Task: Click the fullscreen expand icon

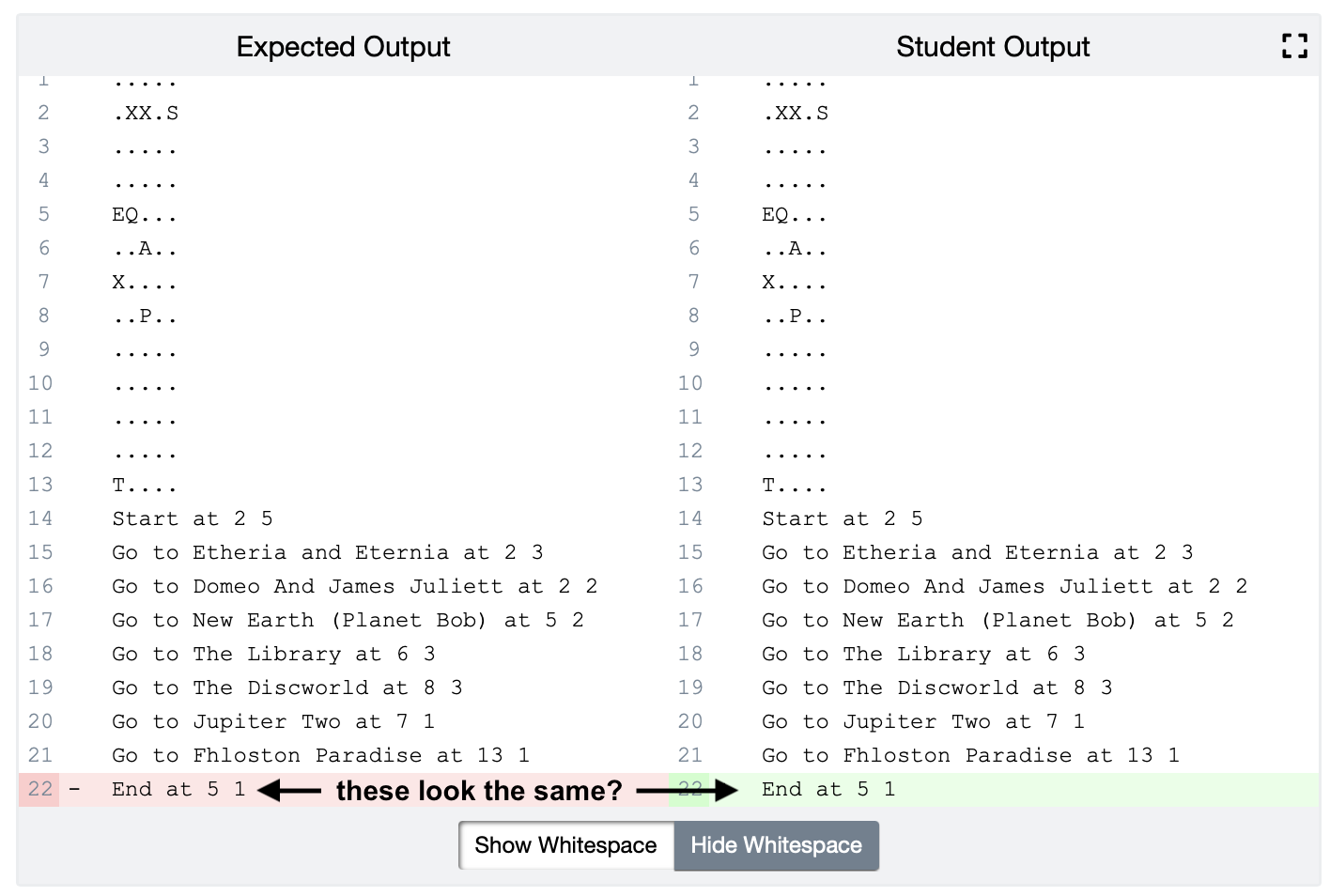Action: pos(1294,46)
